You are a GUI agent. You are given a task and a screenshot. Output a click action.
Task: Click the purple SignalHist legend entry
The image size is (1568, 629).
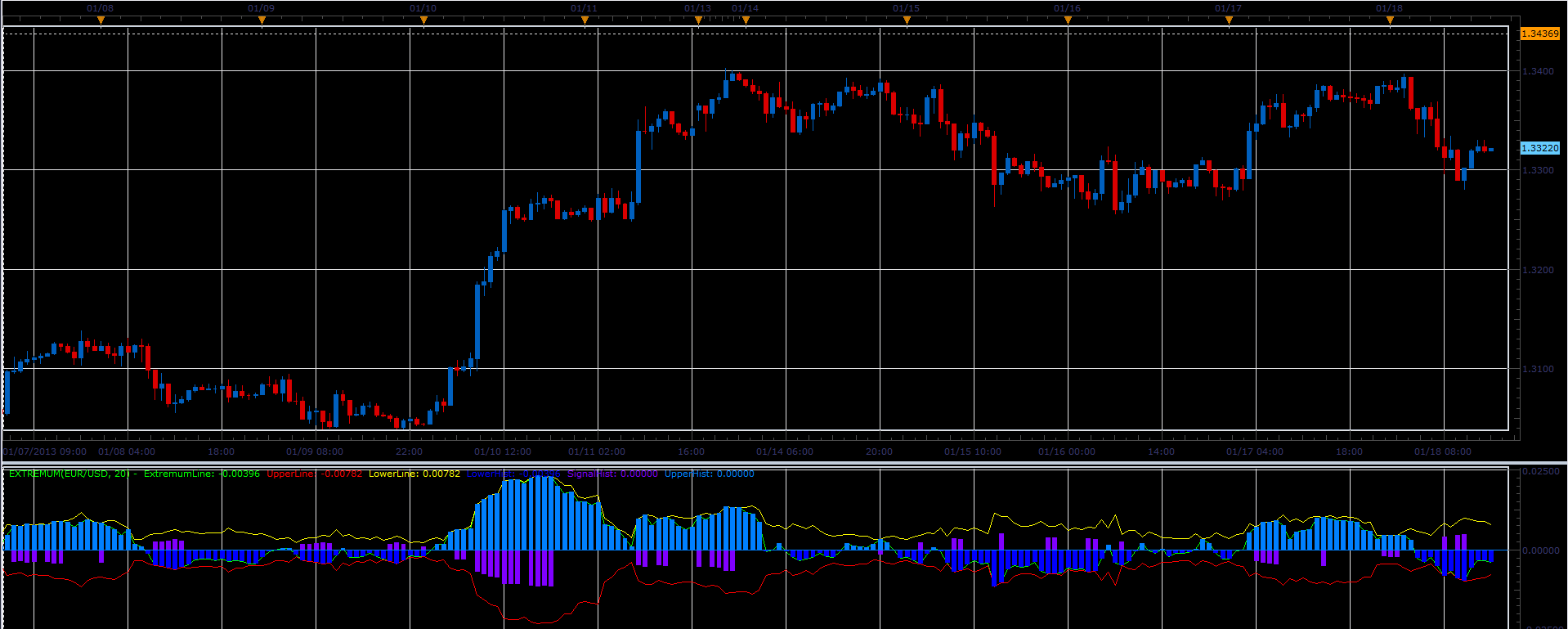click(x=612, y=474)
